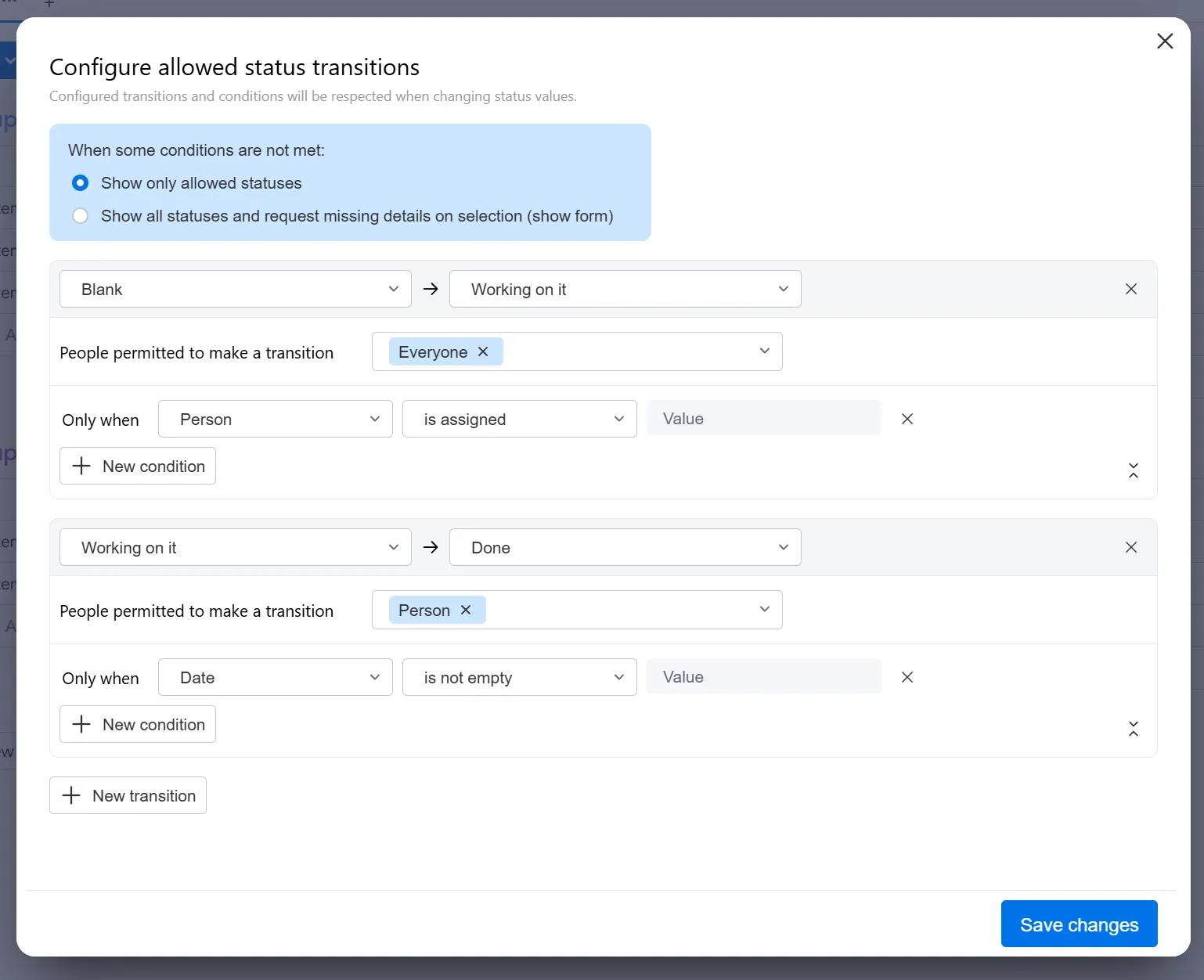Delete the Person is assigned condition
The width and height of the screenshot is (1204, 980).
tap(907, 419)
